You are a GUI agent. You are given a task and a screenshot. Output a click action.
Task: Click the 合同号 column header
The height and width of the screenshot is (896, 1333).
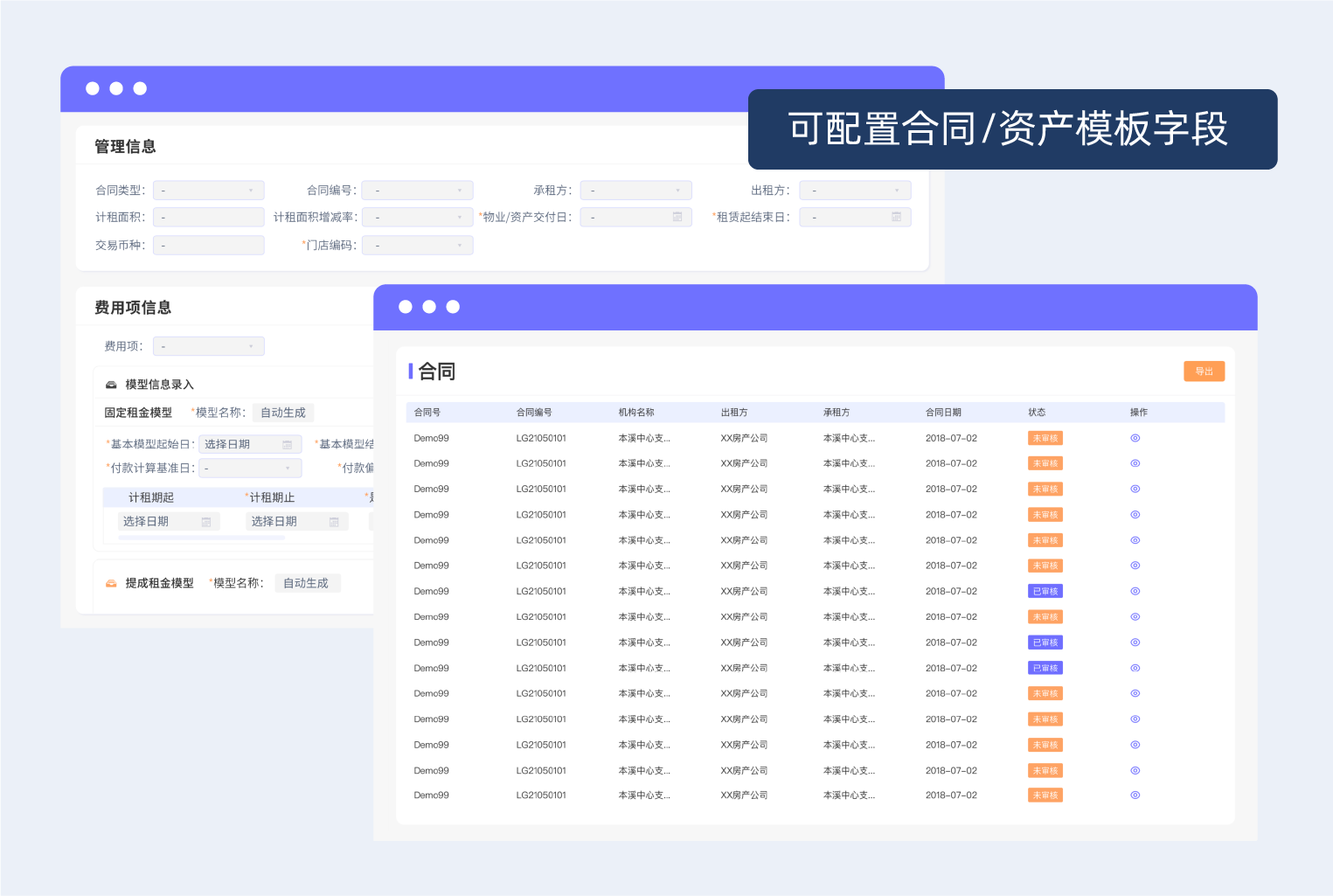click(427, 413)
